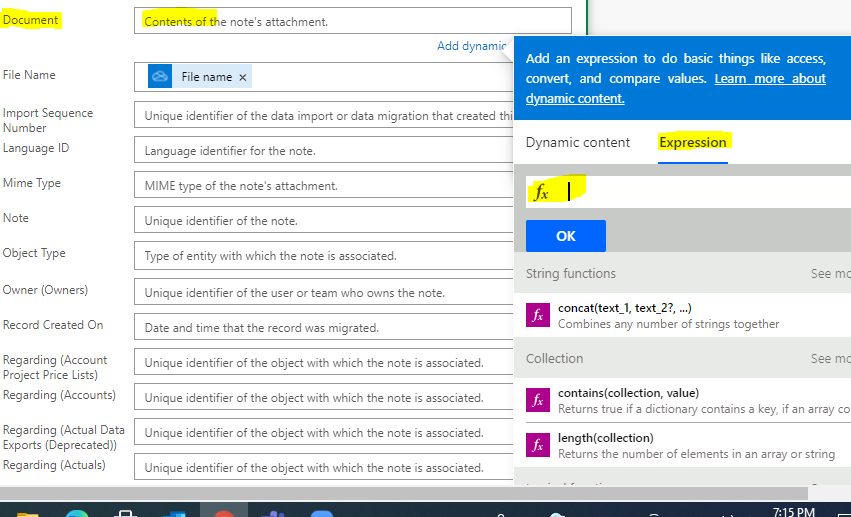Remove the File name token with its x

tap(243, 78)
